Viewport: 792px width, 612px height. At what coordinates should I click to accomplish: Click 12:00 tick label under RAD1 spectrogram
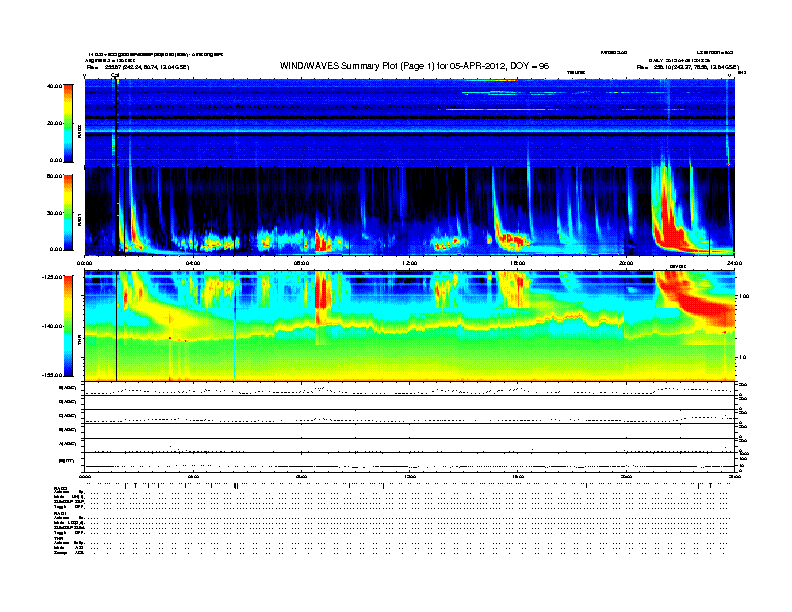coord(410,263)
